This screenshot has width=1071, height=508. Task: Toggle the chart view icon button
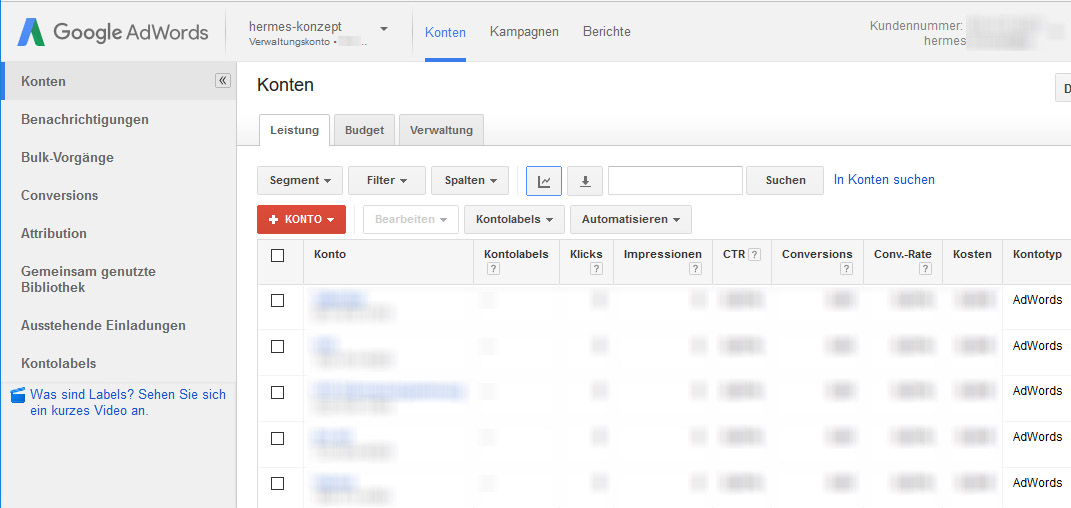pos(544,180)
